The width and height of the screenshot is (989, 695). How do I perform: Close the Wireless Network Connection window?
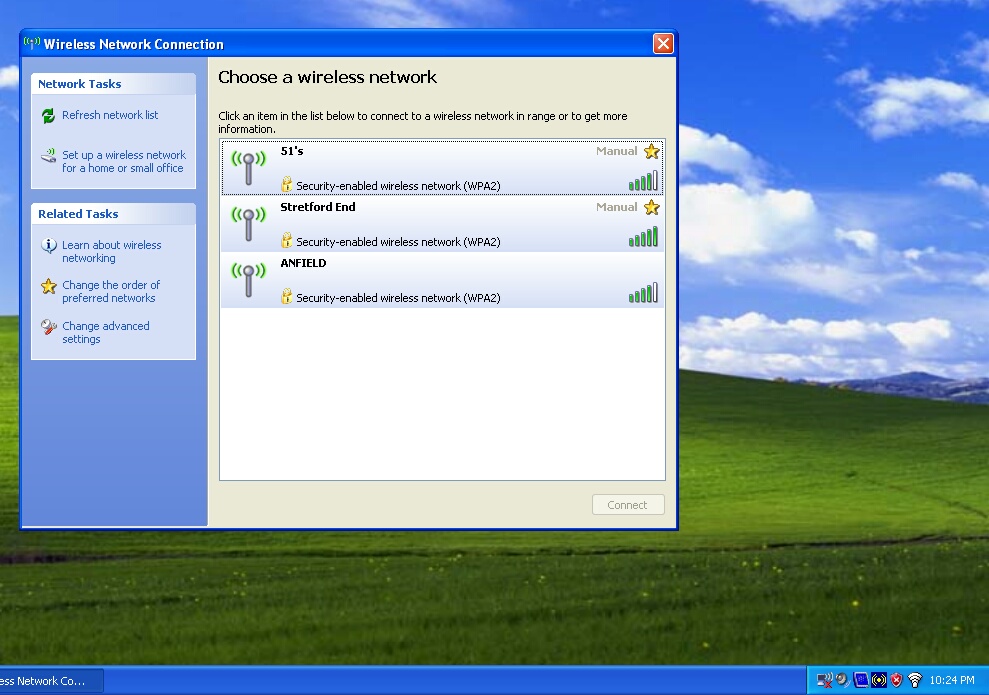663,44
